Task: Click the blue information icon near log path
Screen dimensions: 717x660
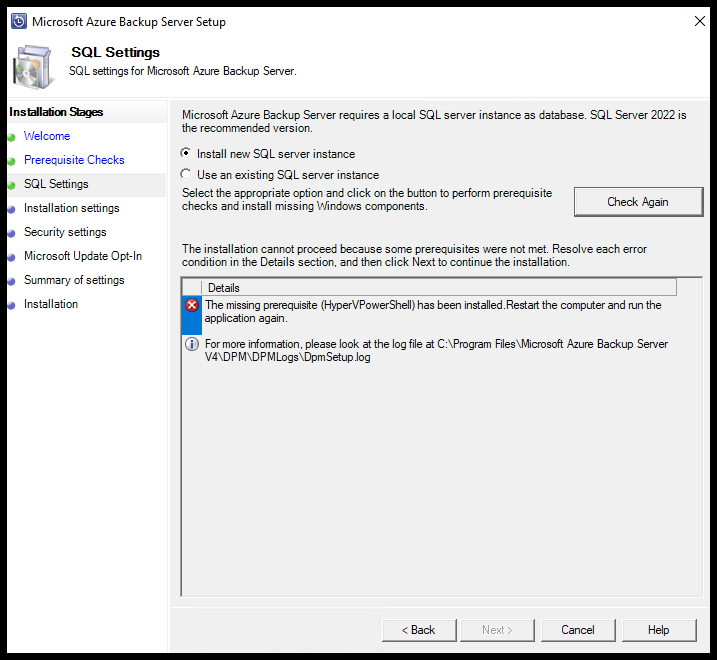Action: click(x=192, y=344)
